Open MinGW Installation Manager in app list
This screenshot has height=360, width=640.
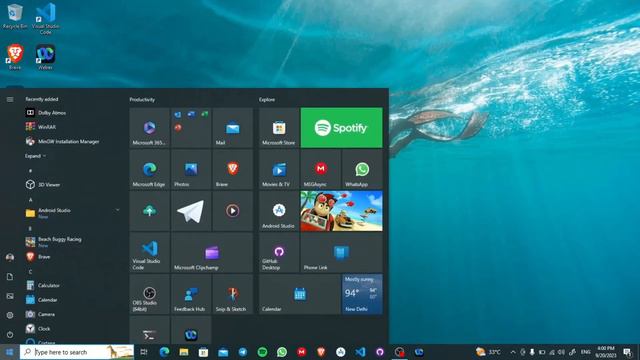(x=73, y=142)
